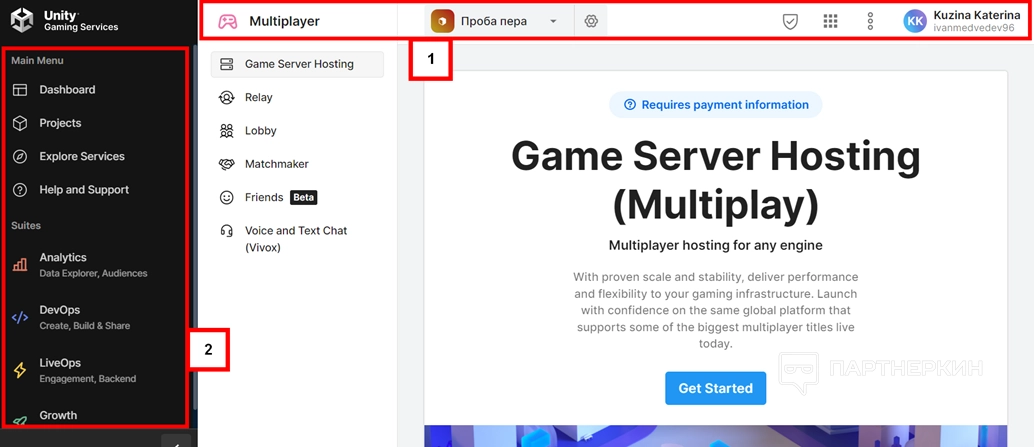The width and height of the screenshot is (1034, 447).
Task: Click the Requires payment information badge
Action: click(x=715, y=105)
